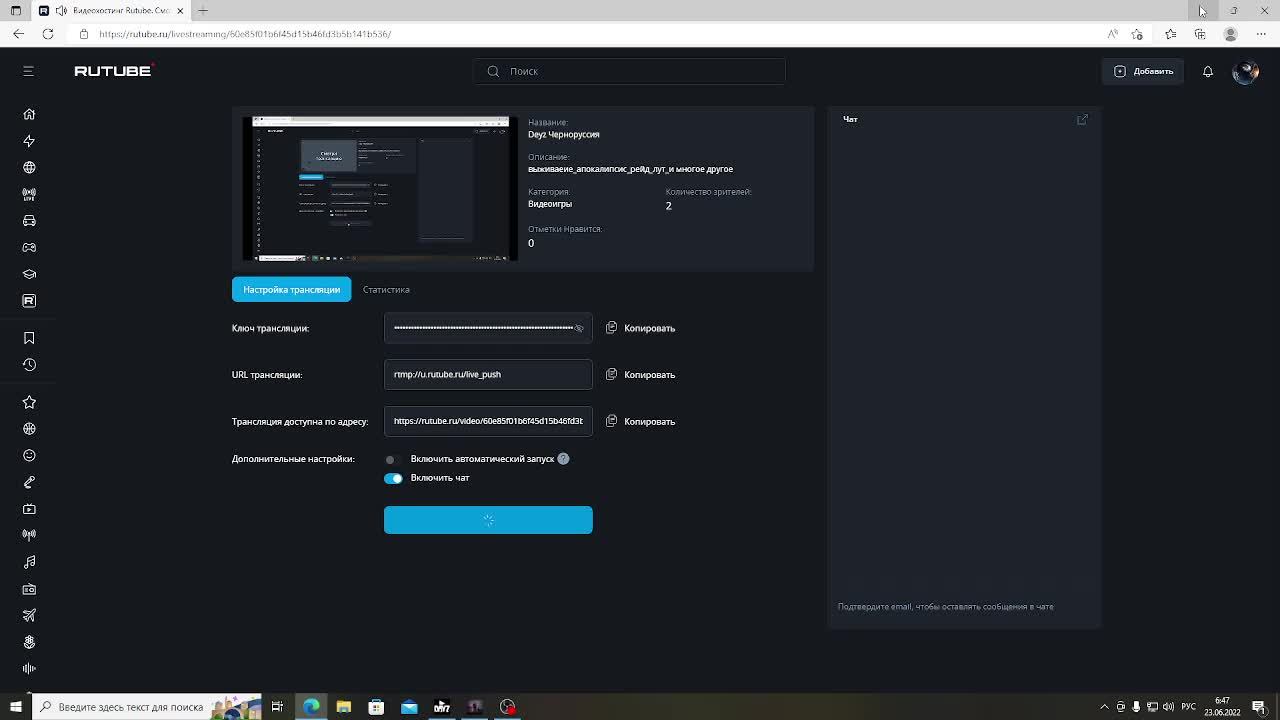This screenshot has width=1280, height=720.
Task: Open the Mail app in taskbar
Action: click(409, 707)
